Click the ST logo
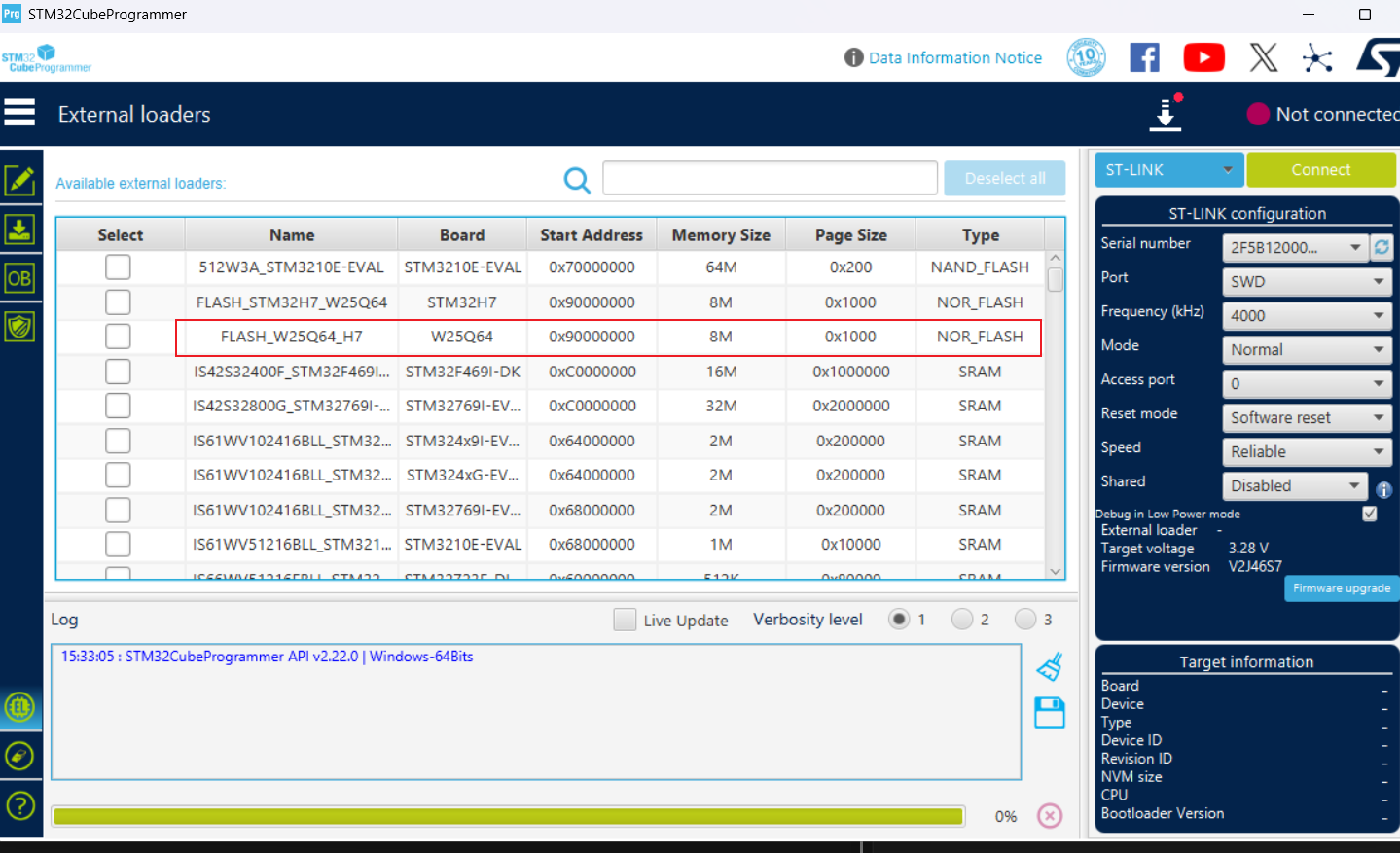The height and width of the screenshot is (853, 1400). pyautogui.click(x=1378, y=57)
